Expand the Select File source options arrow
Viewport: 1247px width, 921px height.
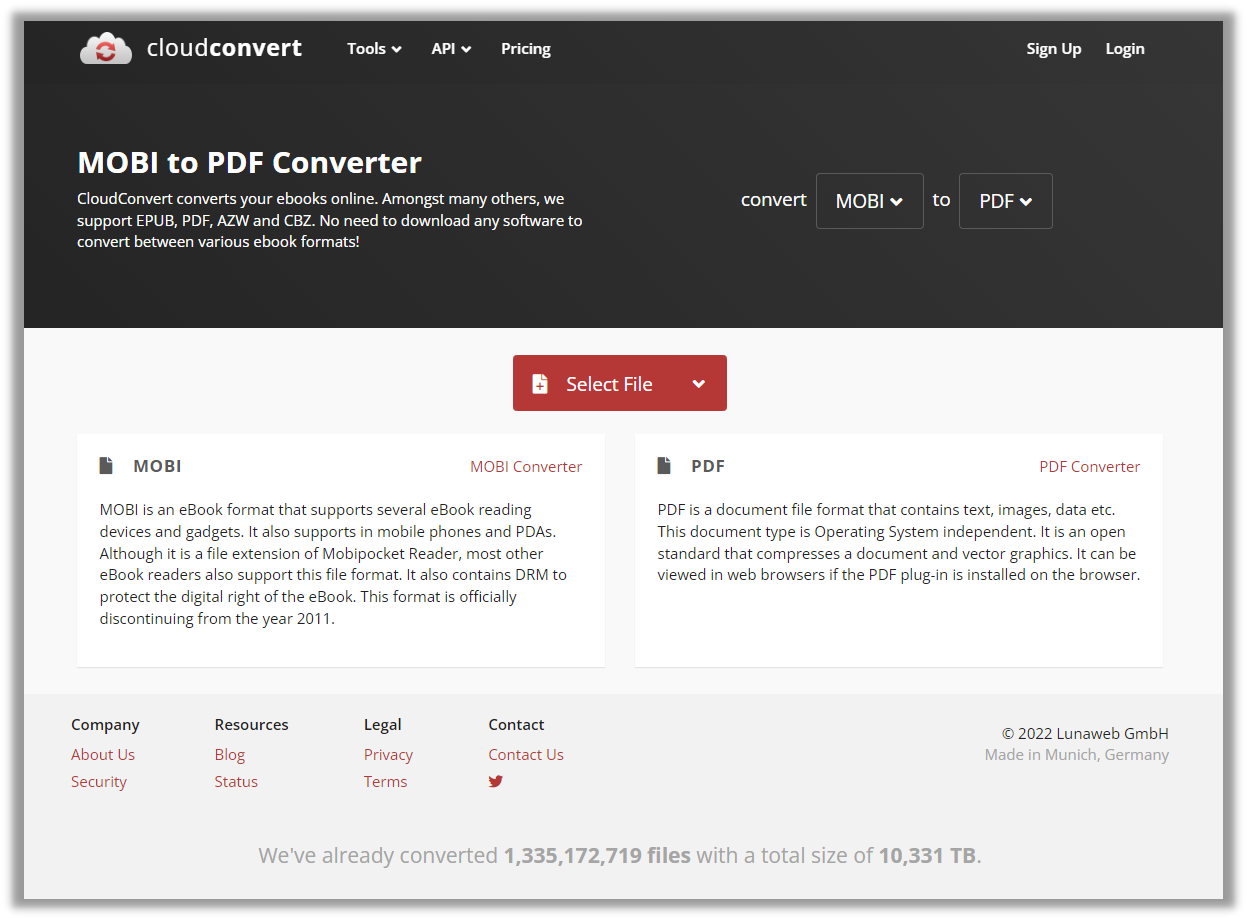click(699, 384)
